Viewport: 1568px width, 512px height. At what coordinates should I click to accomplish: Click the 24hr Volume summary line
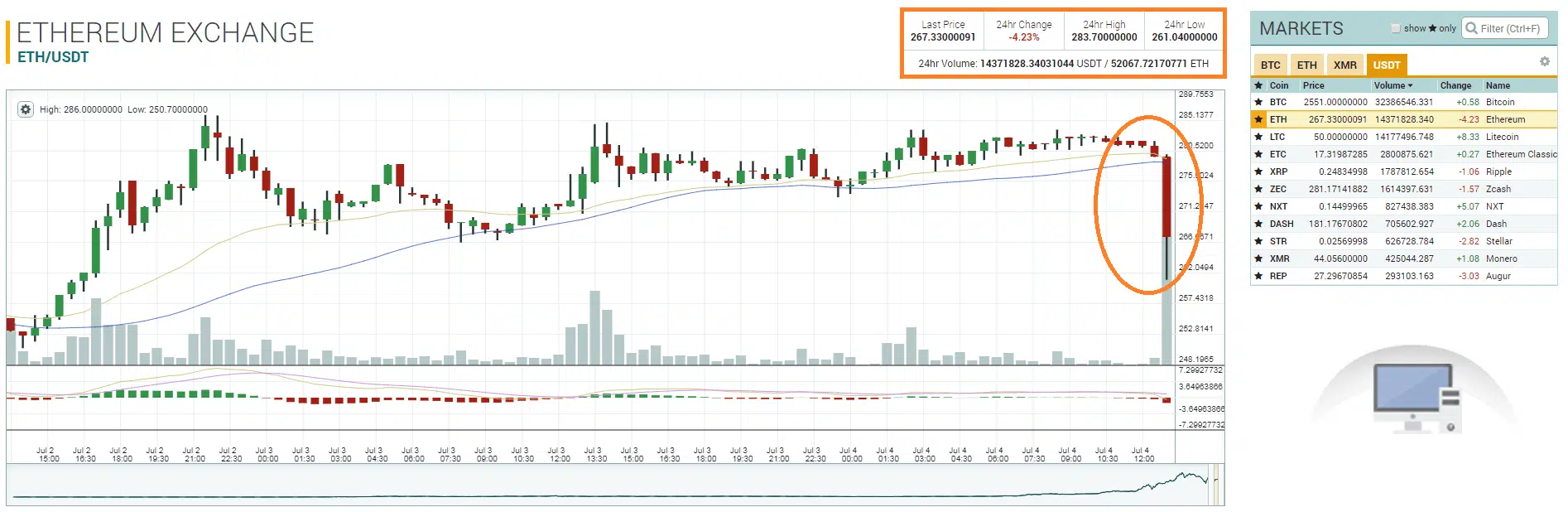pyautogui.click(x=1063, y=64)
